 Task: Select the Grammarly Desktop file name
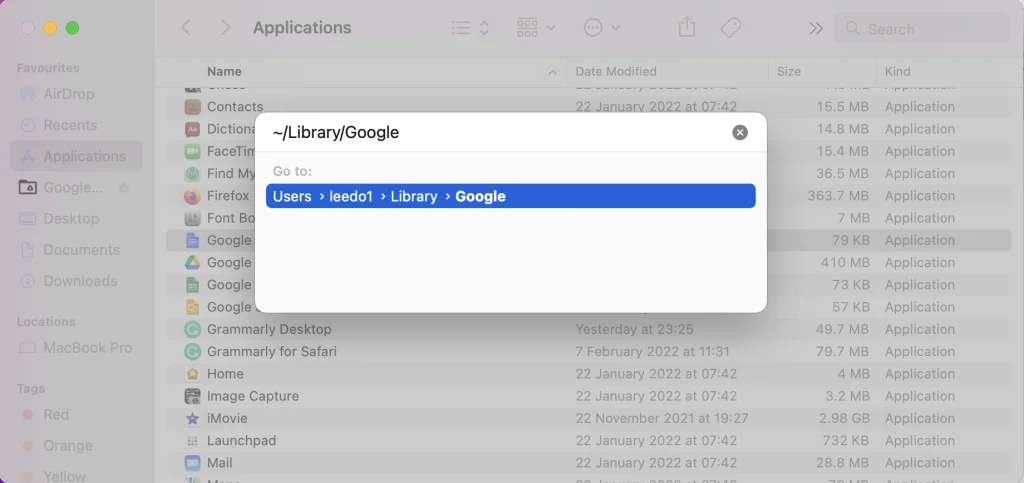point(269,330)
